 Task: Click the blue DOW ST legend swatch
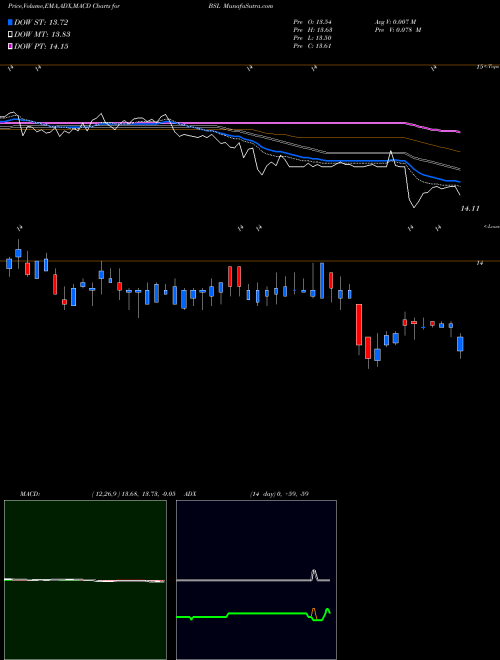point(11,22)
